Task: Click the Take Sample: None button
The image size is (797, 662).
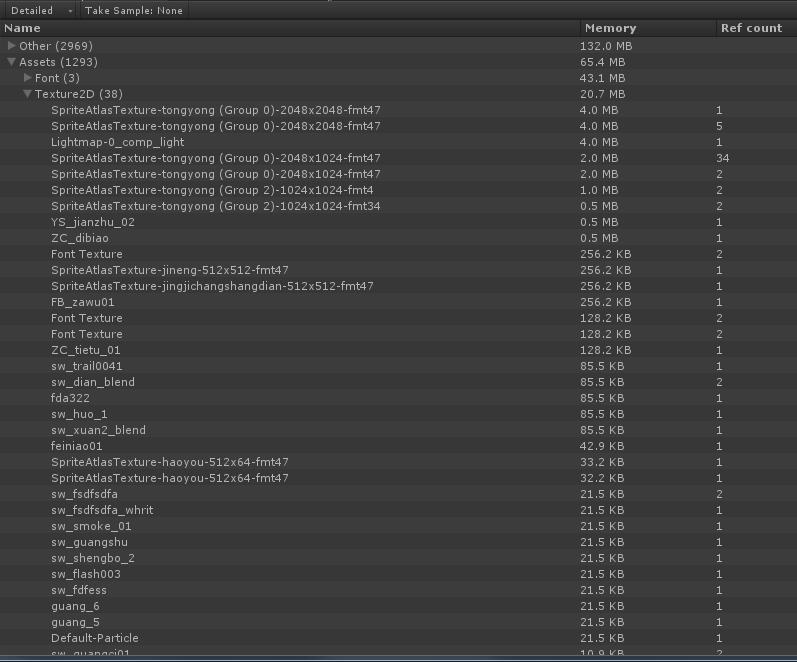Action: click(134, 10)
